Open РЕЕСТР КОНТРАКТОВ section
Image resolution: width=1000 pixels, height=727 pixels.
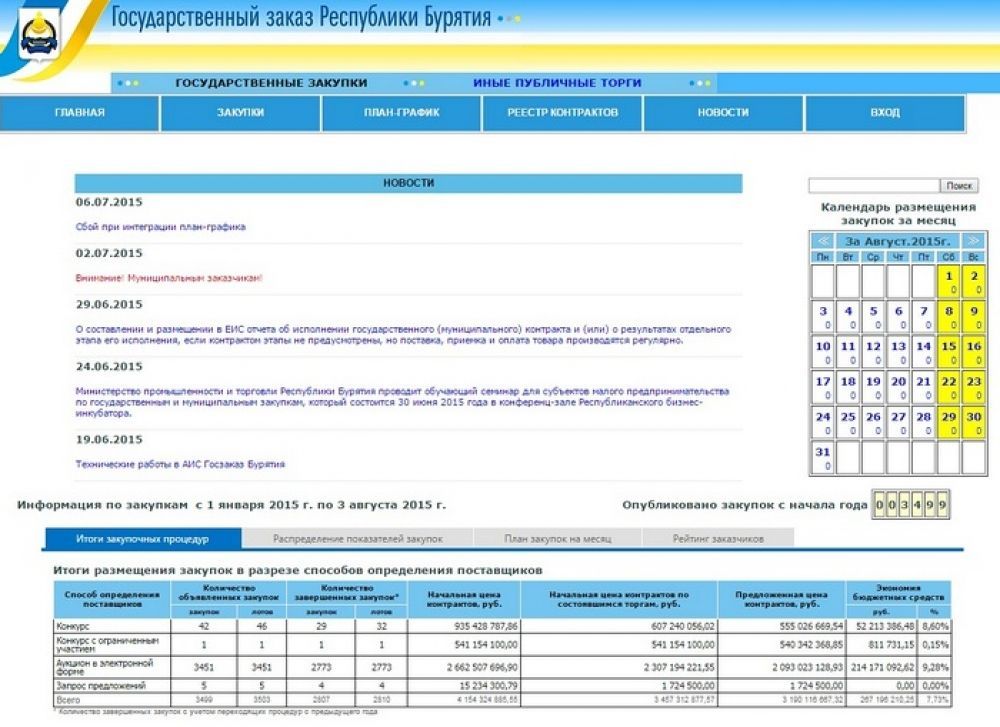(x=562, y=112)
